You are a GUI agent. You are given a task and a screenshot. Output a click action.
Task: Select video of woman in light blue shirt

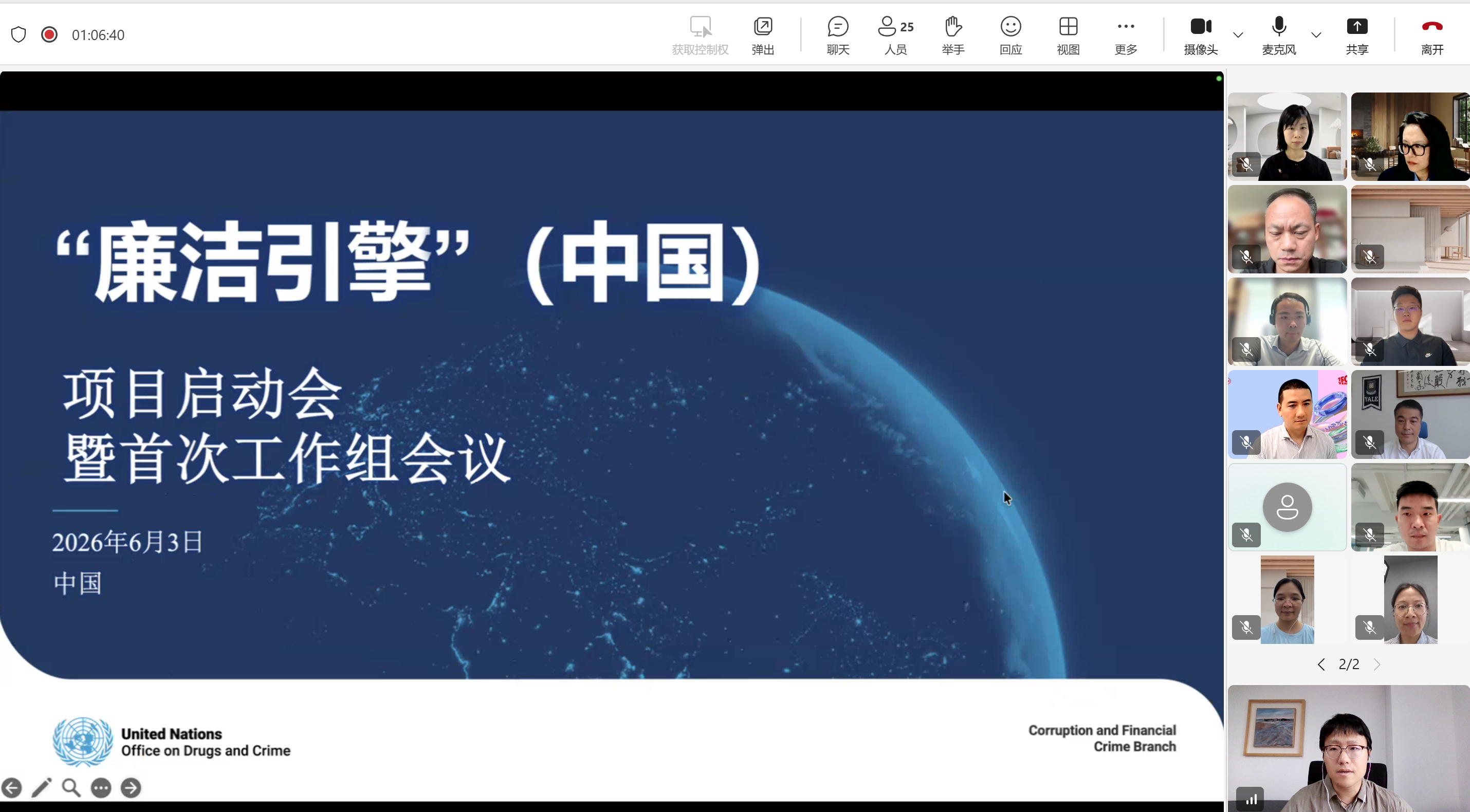(x=1288, y=600)
